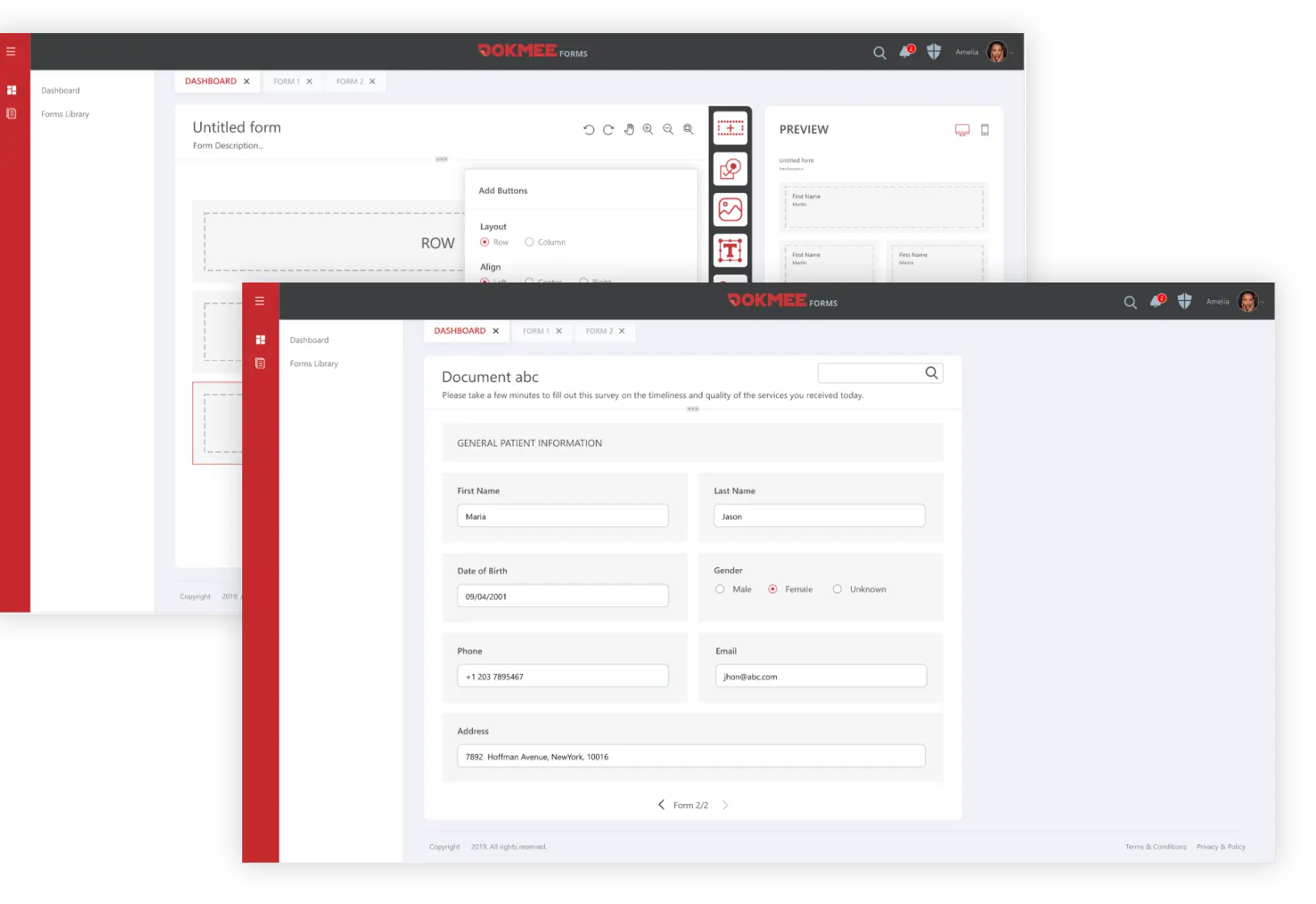Open notifications bell in the front window header
The width and height of the screenshot is (1316, 904).
[x=1157, y=300]
